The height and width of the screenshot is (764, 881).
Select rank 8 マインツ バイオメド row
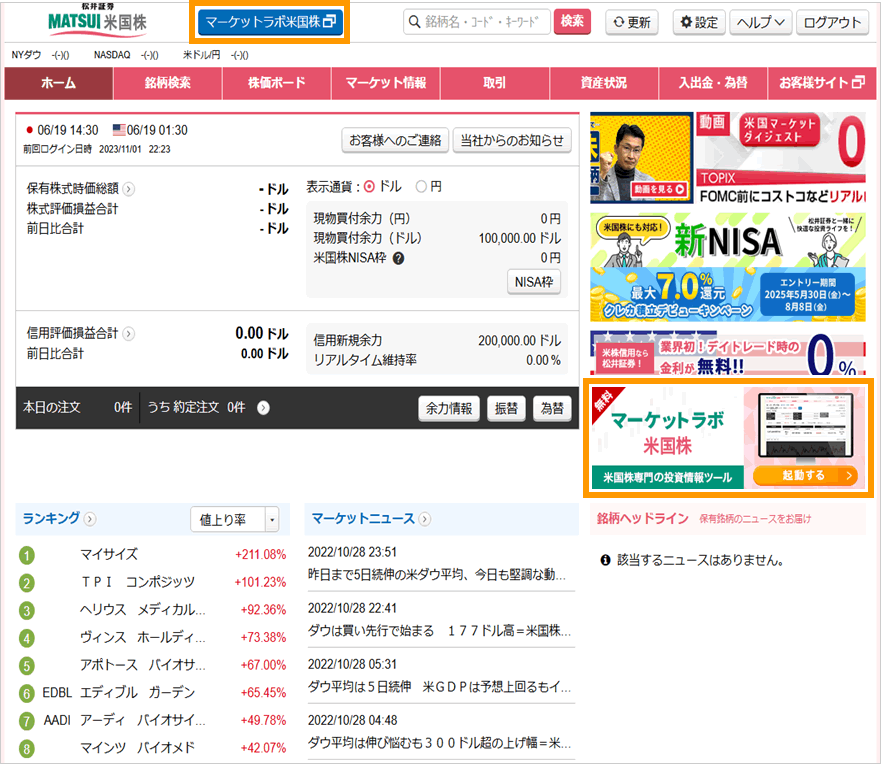153,747
